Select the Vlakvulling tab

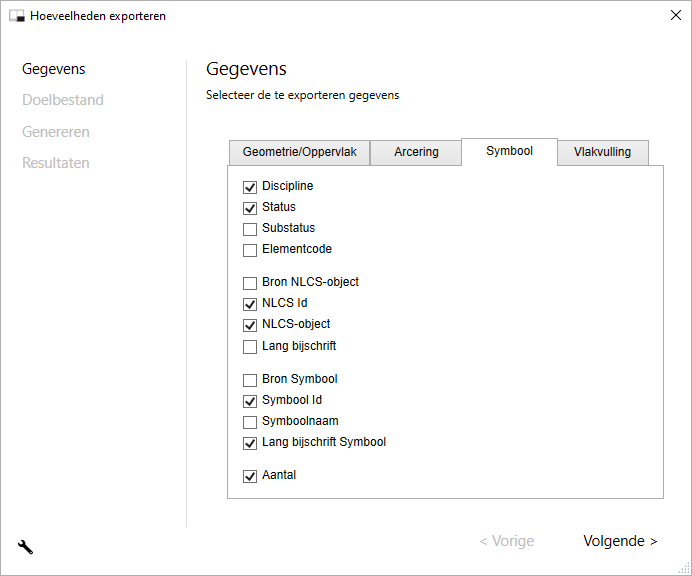[x=602, y=153]
